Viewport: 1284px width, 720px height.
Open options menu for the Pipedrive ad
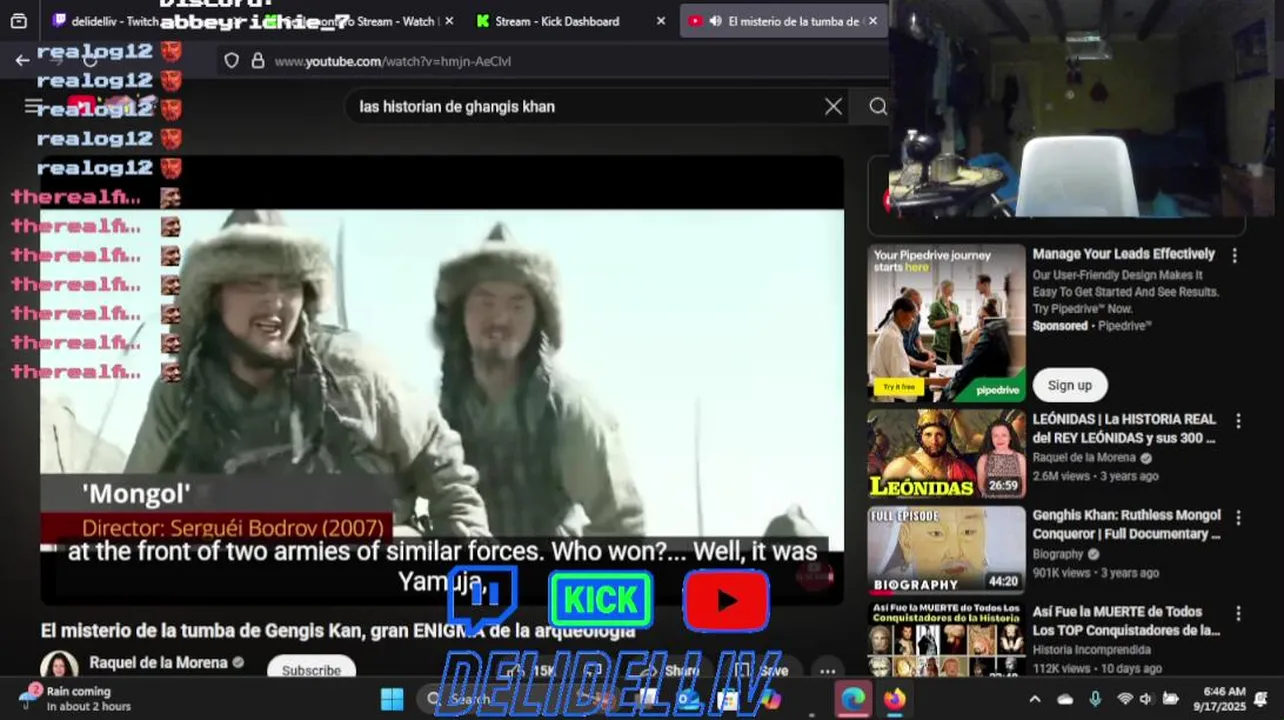[x=1234, y=256]
